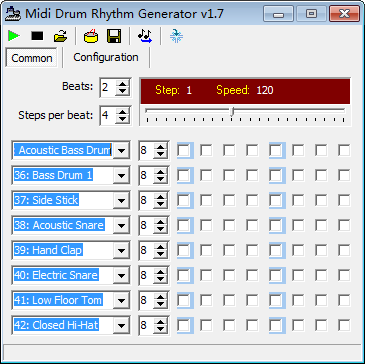Enable step 5 for Side Stick row
365x364 pixels.
point(276,200)
